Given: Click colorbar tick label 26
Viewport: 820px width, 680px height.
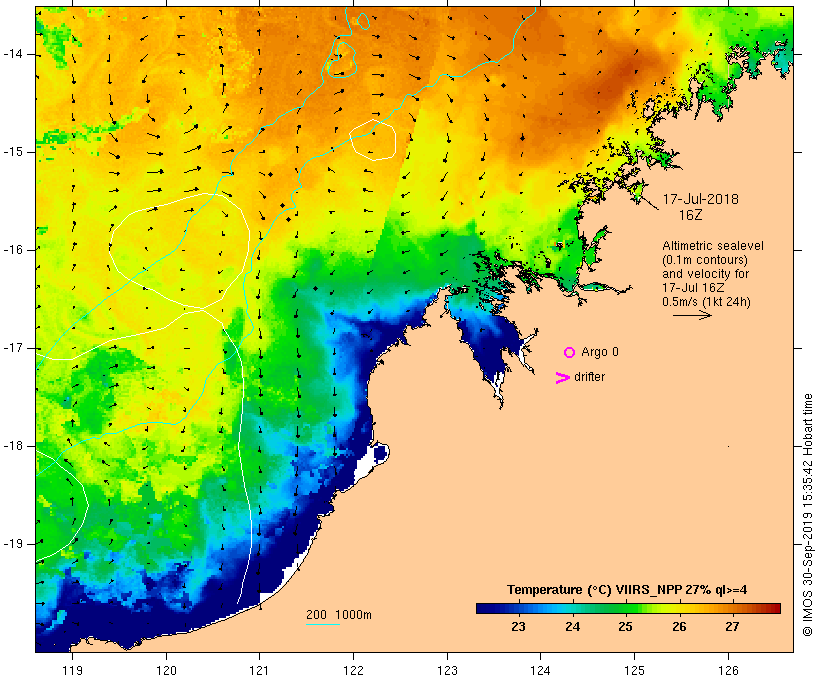Looking at the screenshot, I should click(679, 627).
